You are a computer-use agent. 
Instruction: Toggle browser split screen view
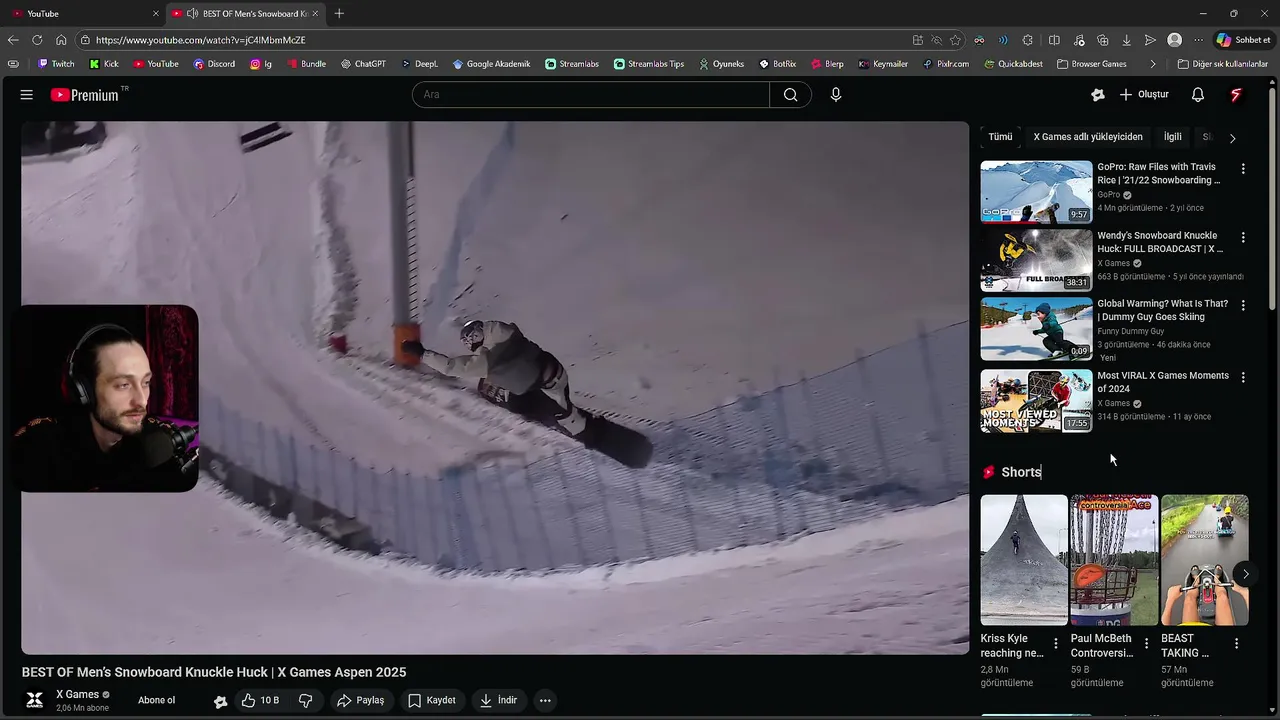click(1054, 40)
